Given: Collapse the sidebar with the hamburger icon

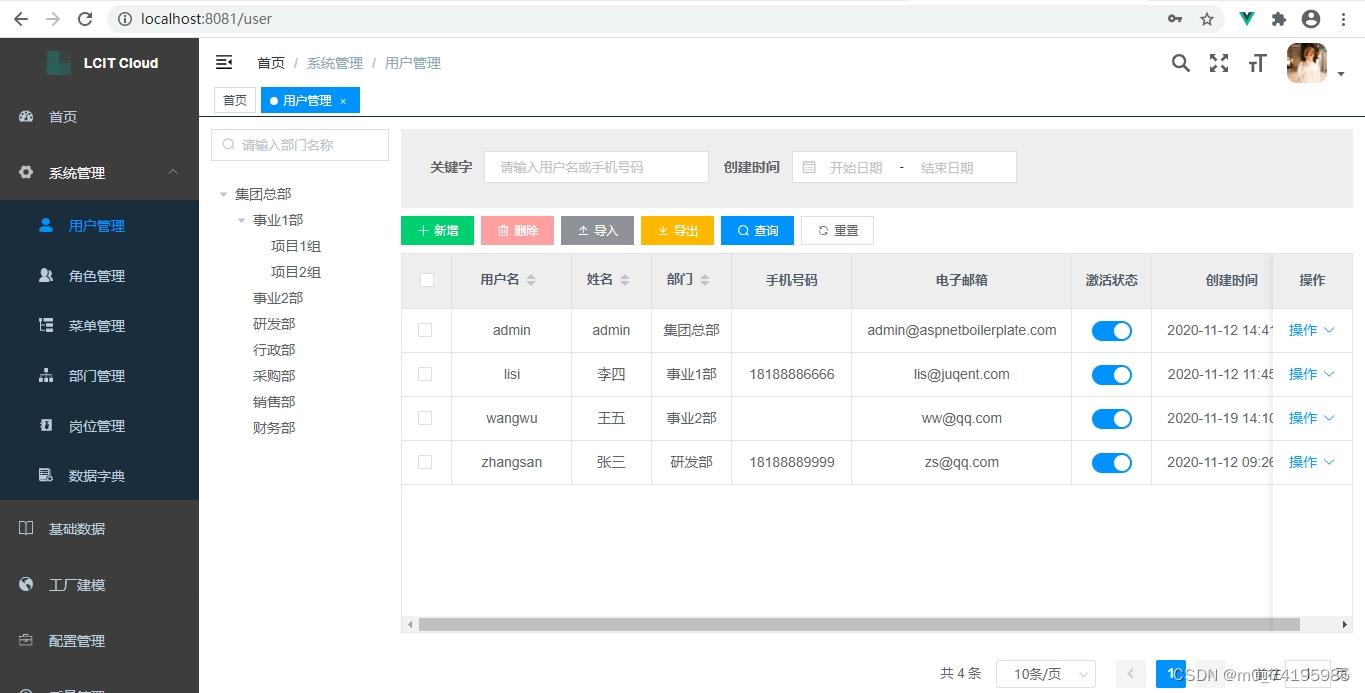Looking at the screenshot, I should (x=224, y=62).
